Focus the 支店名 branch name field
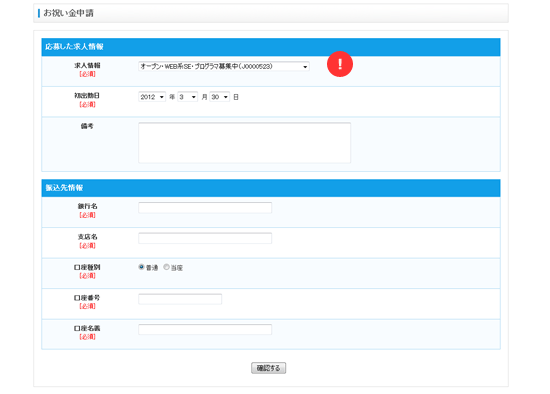The image size is (550, 394). point(205,238)
